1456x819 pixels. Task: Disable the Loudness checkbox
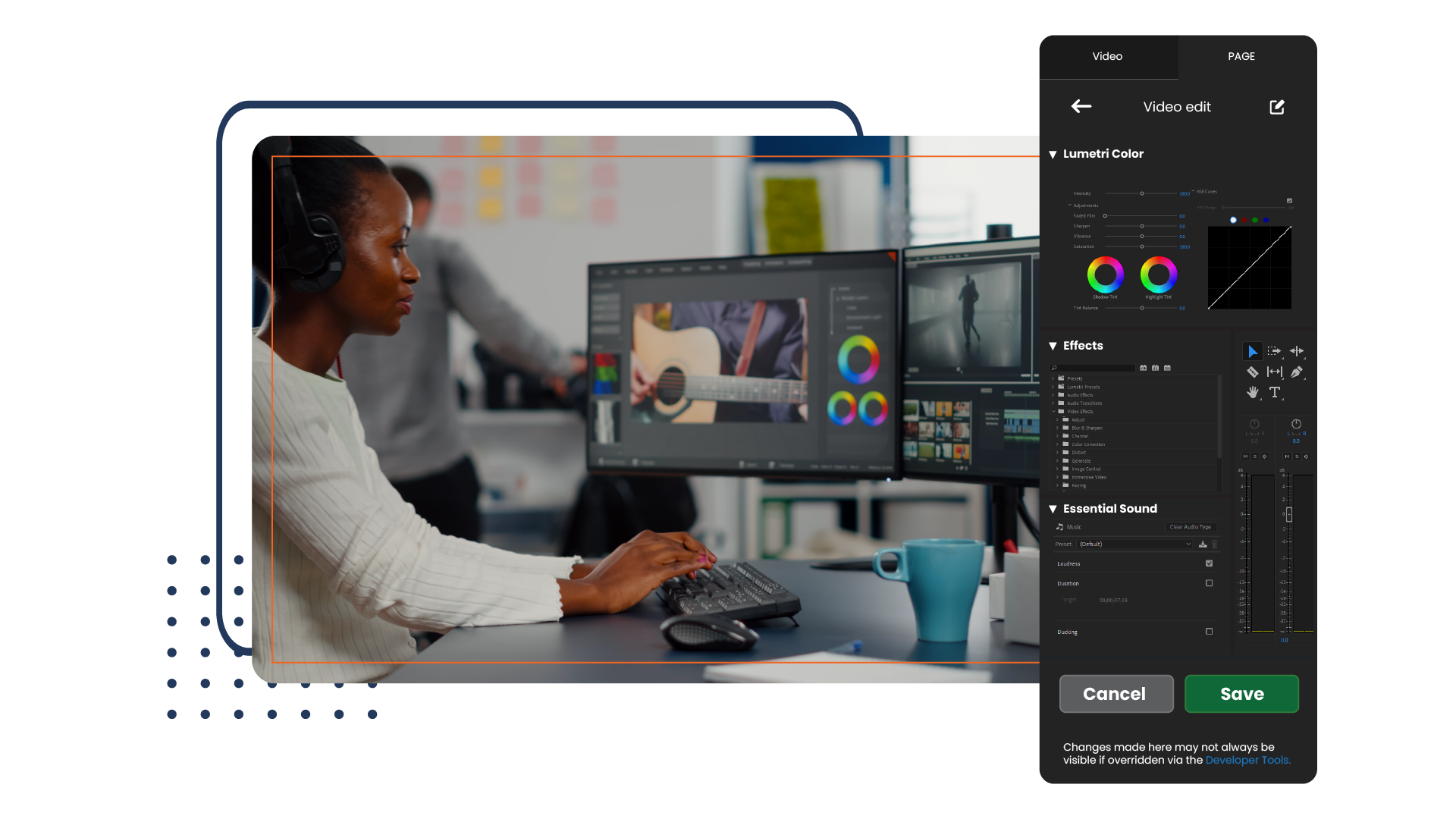tap(1209, 563)
